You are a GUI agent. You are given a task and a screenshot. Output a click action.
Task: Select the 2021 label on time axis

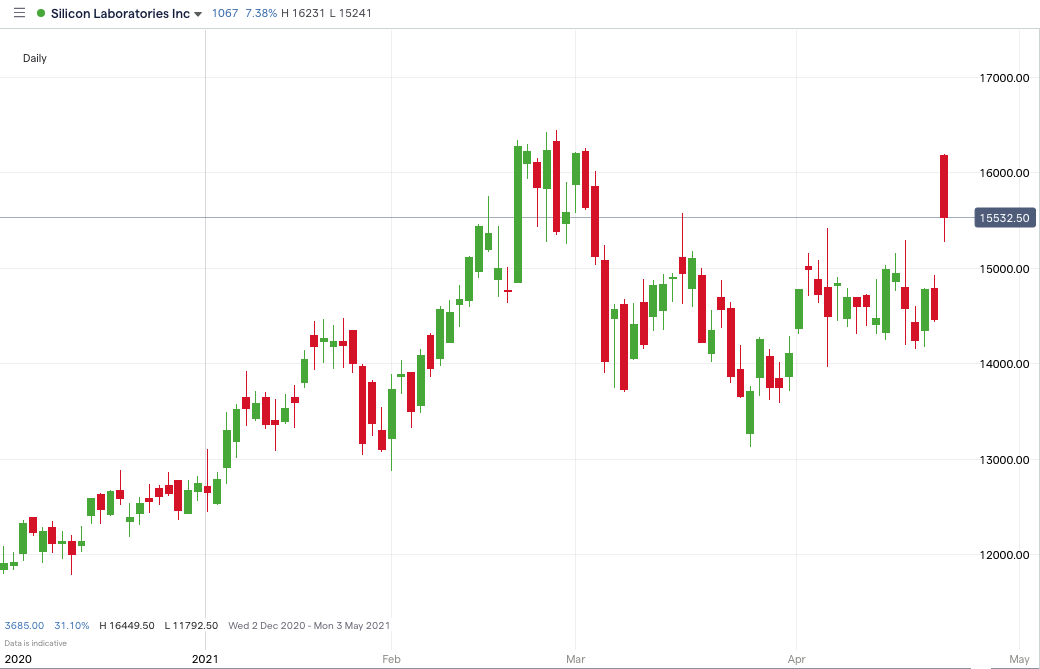pos(204,659)
